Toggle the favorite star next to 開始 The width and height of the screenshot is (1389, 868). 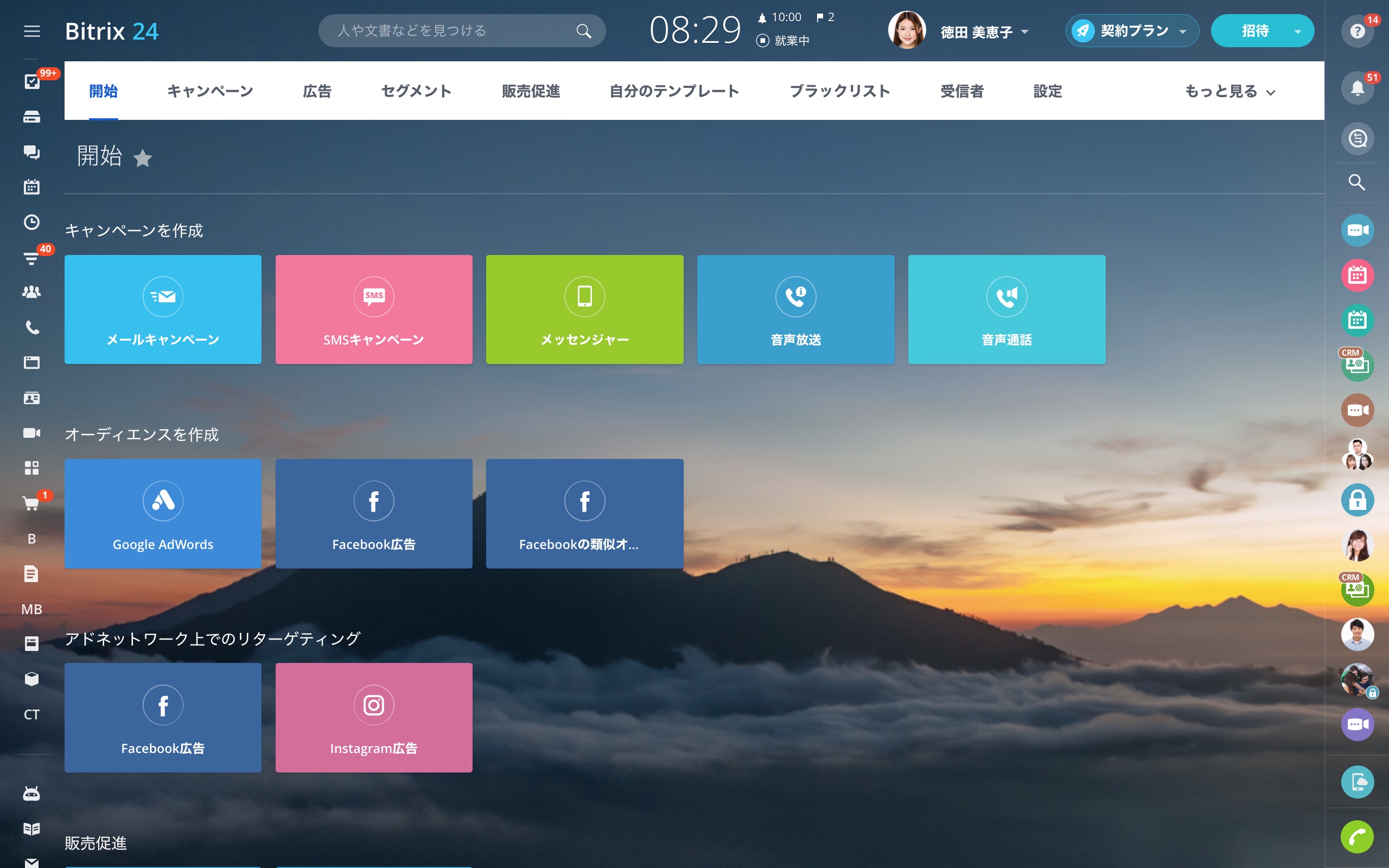143,158
